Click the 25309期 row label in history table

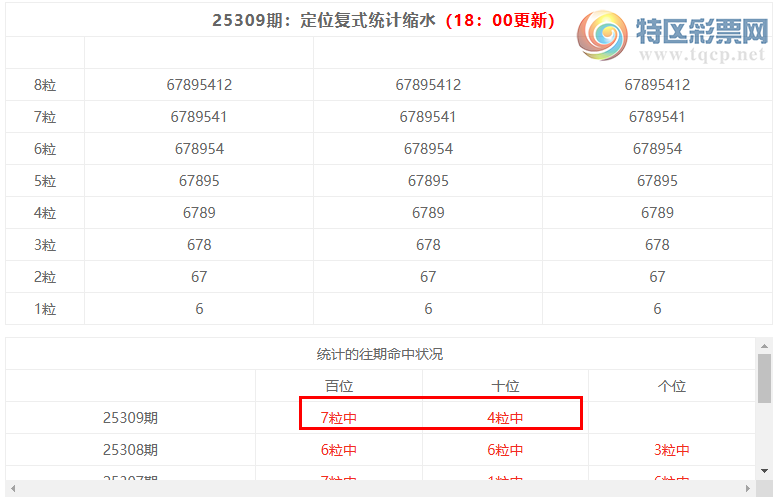click(130, 418)
